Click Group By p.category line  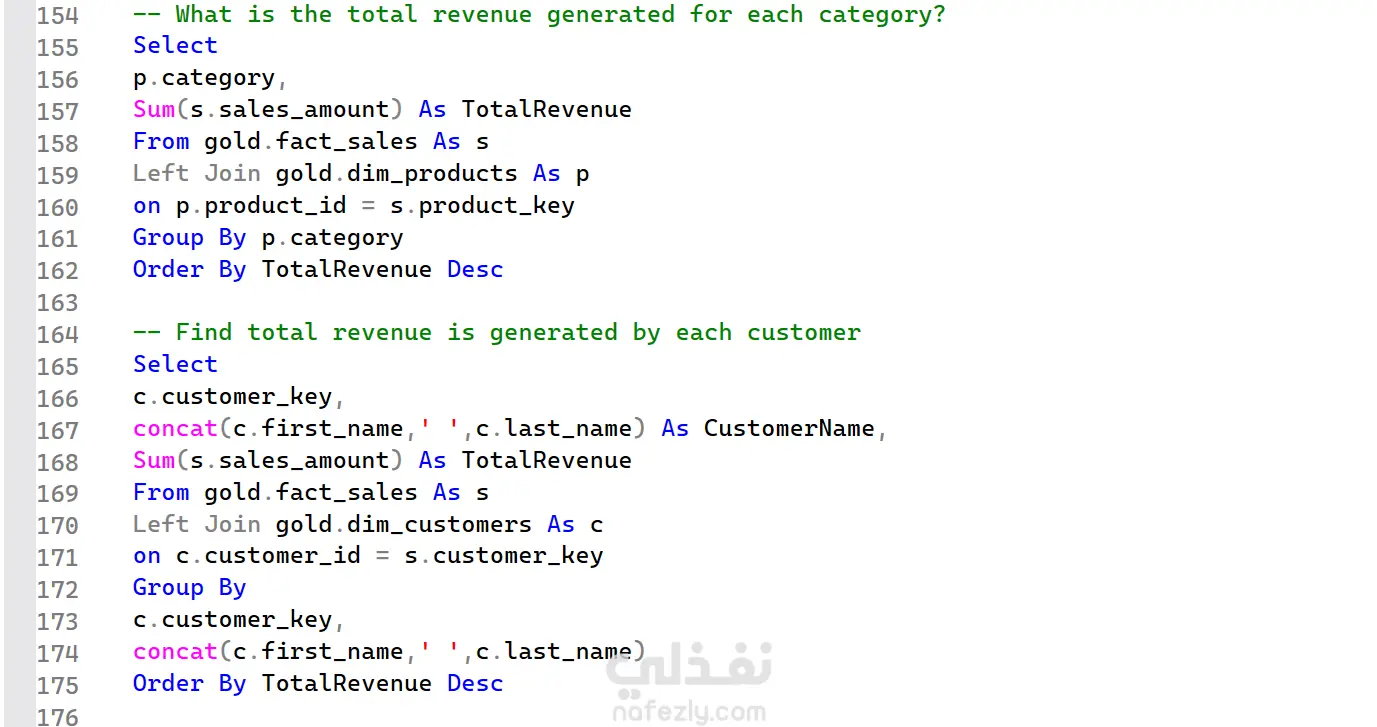click(x=268, y=238)
